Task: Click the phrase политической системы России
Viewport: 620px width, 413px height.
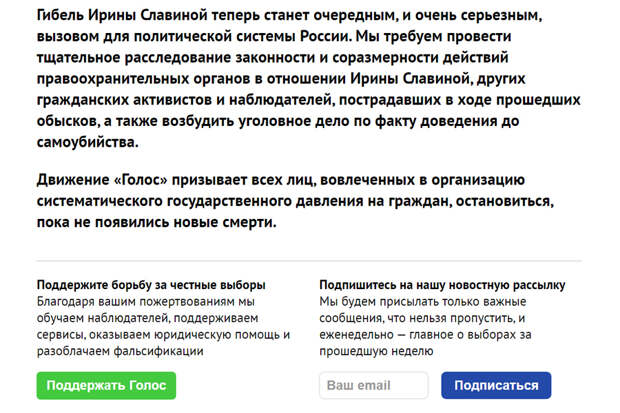Action: pyautogui.click(x=242, y=36)
